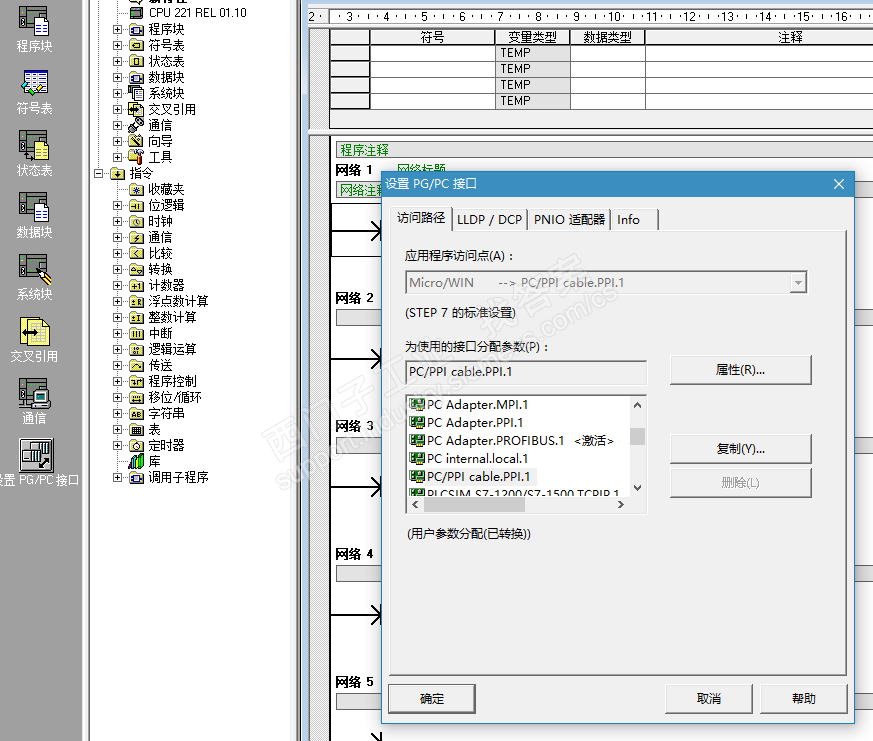Click the 交叉引用 tree icon
Image resolution: width=873 pixels, height=741 pixels.
coord(136,109)
